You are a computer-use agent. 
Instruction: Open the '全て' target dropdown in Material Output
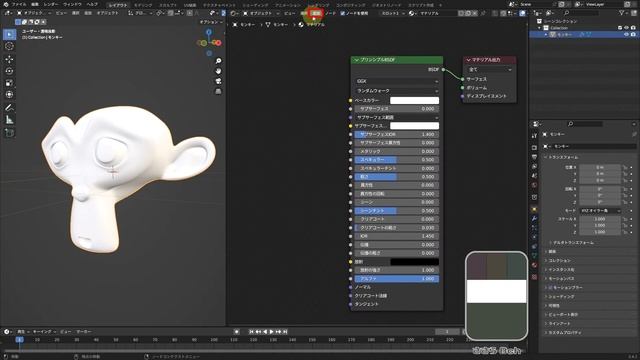[x=489, y=69]
